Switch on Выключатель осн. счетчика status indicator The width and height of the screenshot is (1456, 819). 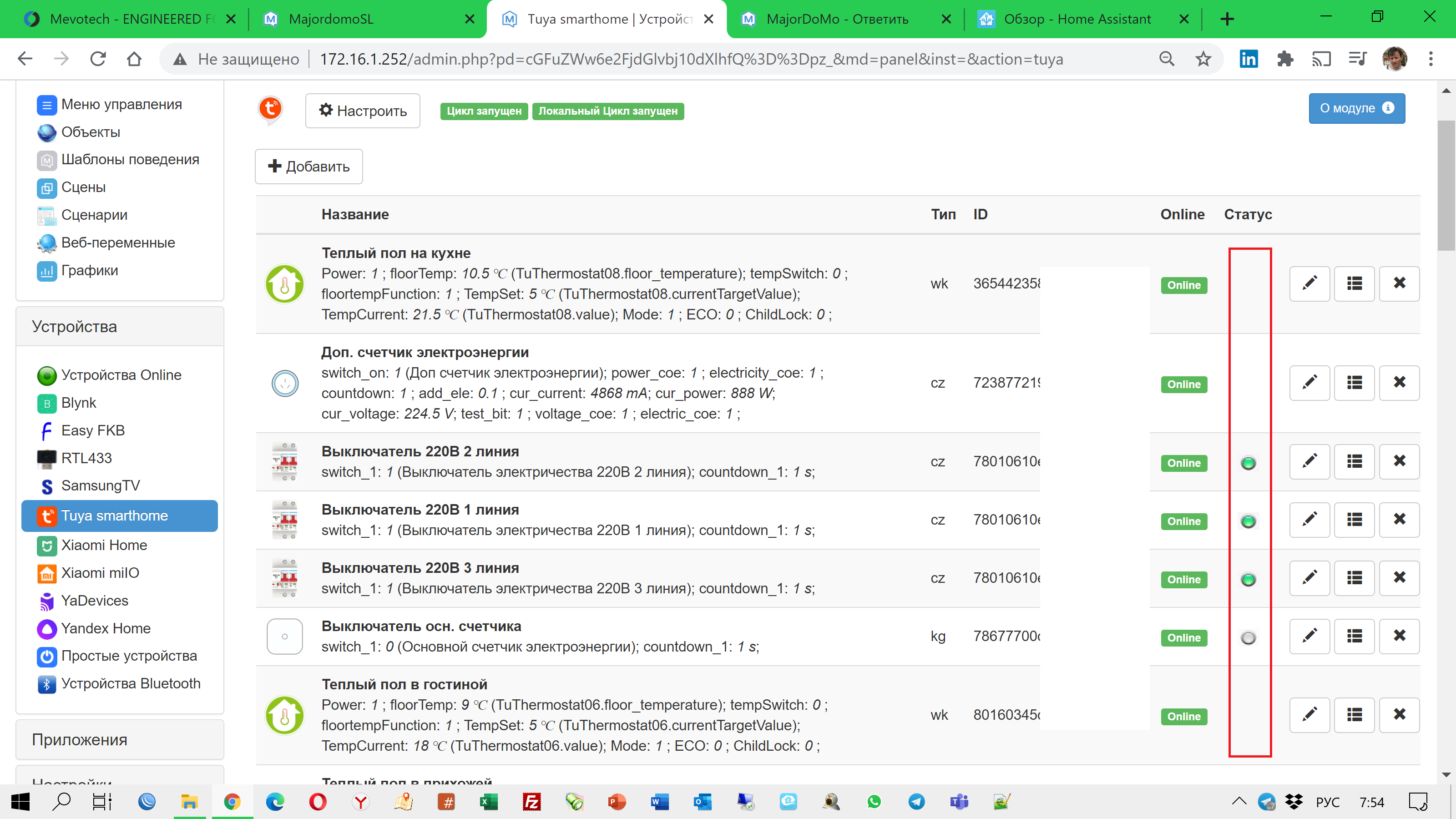[1248, 637]
